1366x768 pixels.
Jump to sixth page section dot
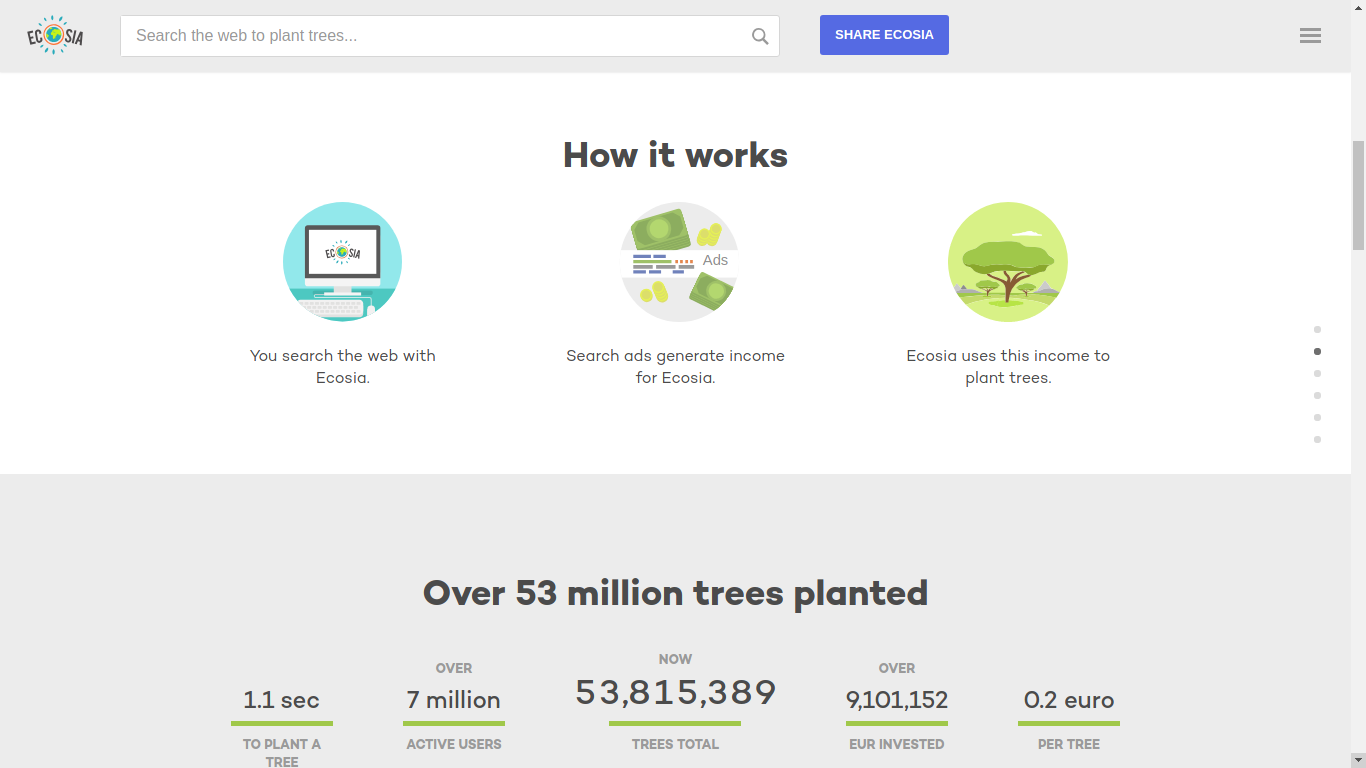(x=1317, y=439)
